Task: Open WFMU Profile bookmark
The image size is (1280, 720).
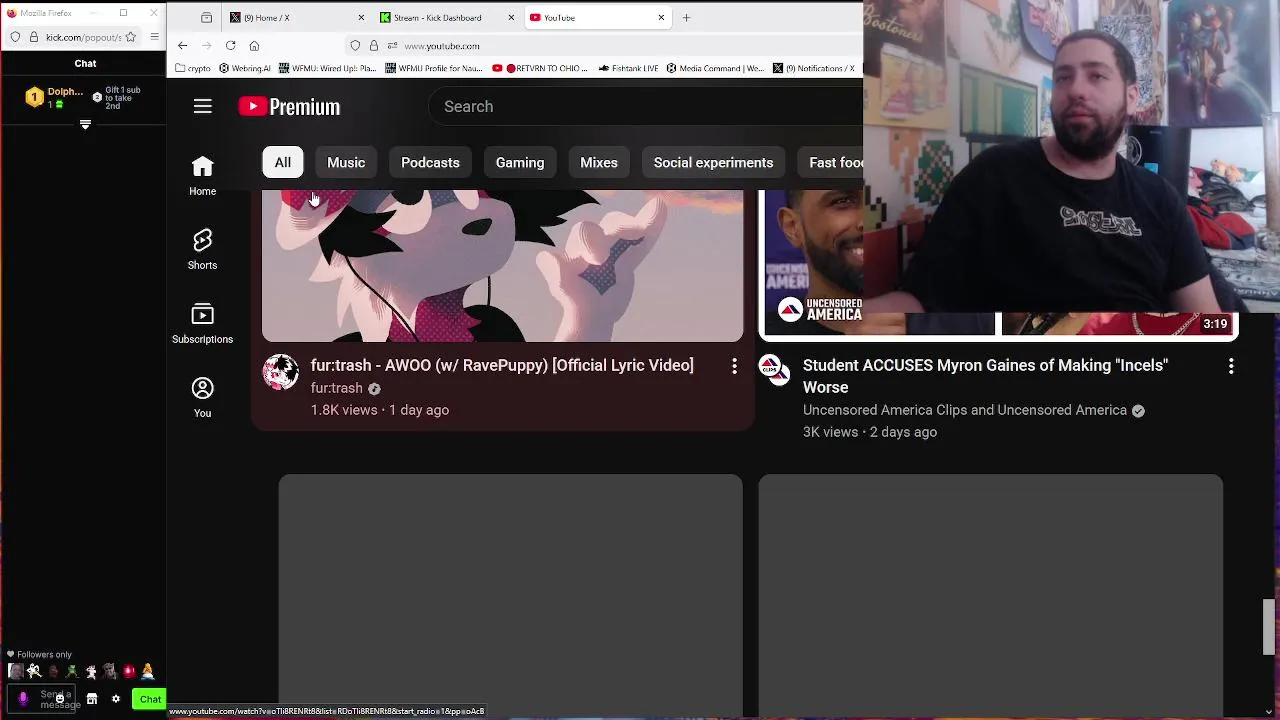Action: [x=434, y=68]
